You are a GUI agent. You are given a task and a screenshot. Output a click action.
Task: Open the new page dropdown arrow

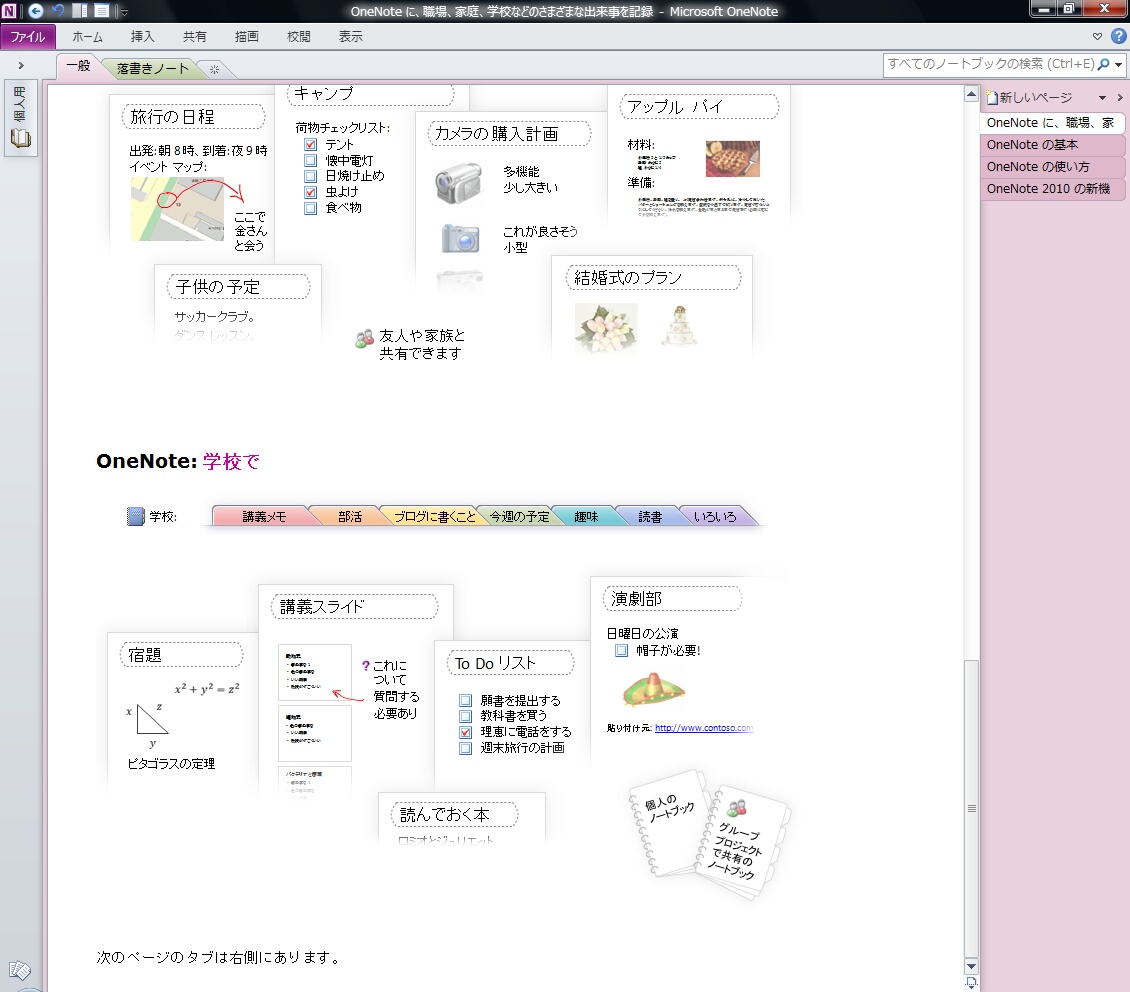1102,98
